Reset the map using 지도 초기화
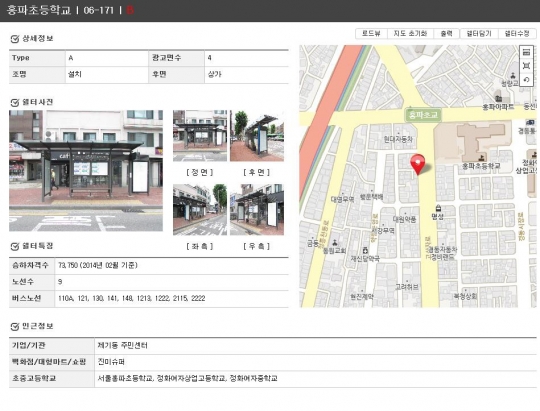This screenshot has width=540, height=411. pos(410,33)
